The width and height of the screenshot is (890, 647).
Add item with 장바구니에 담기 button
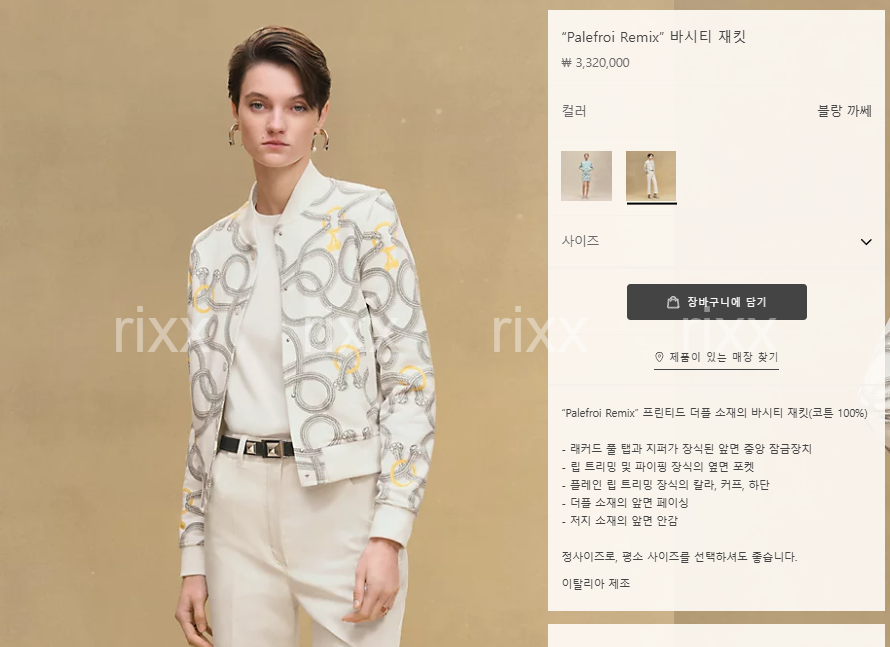tap(716, 302)
